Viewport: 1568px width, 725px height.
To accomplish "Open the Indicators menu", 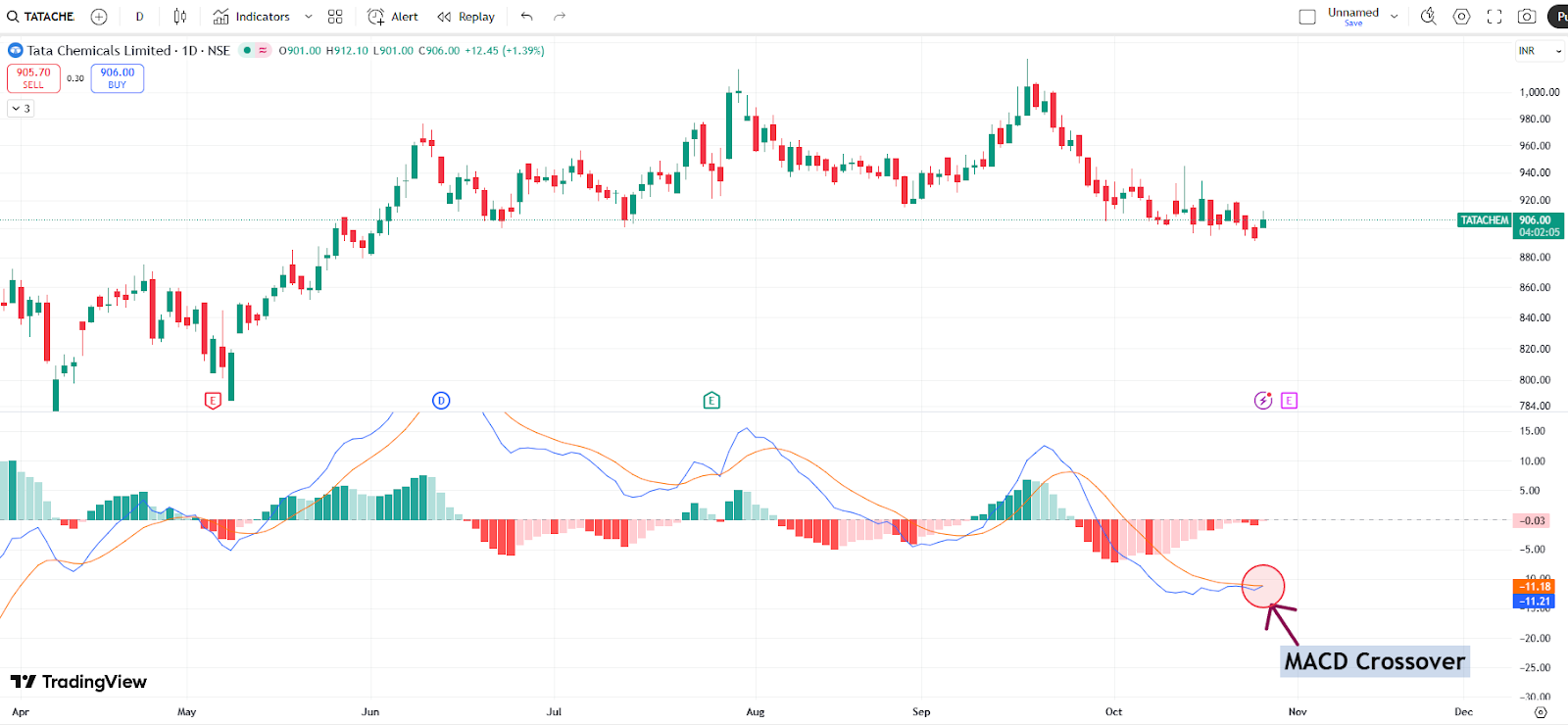I will coord(252,17).
